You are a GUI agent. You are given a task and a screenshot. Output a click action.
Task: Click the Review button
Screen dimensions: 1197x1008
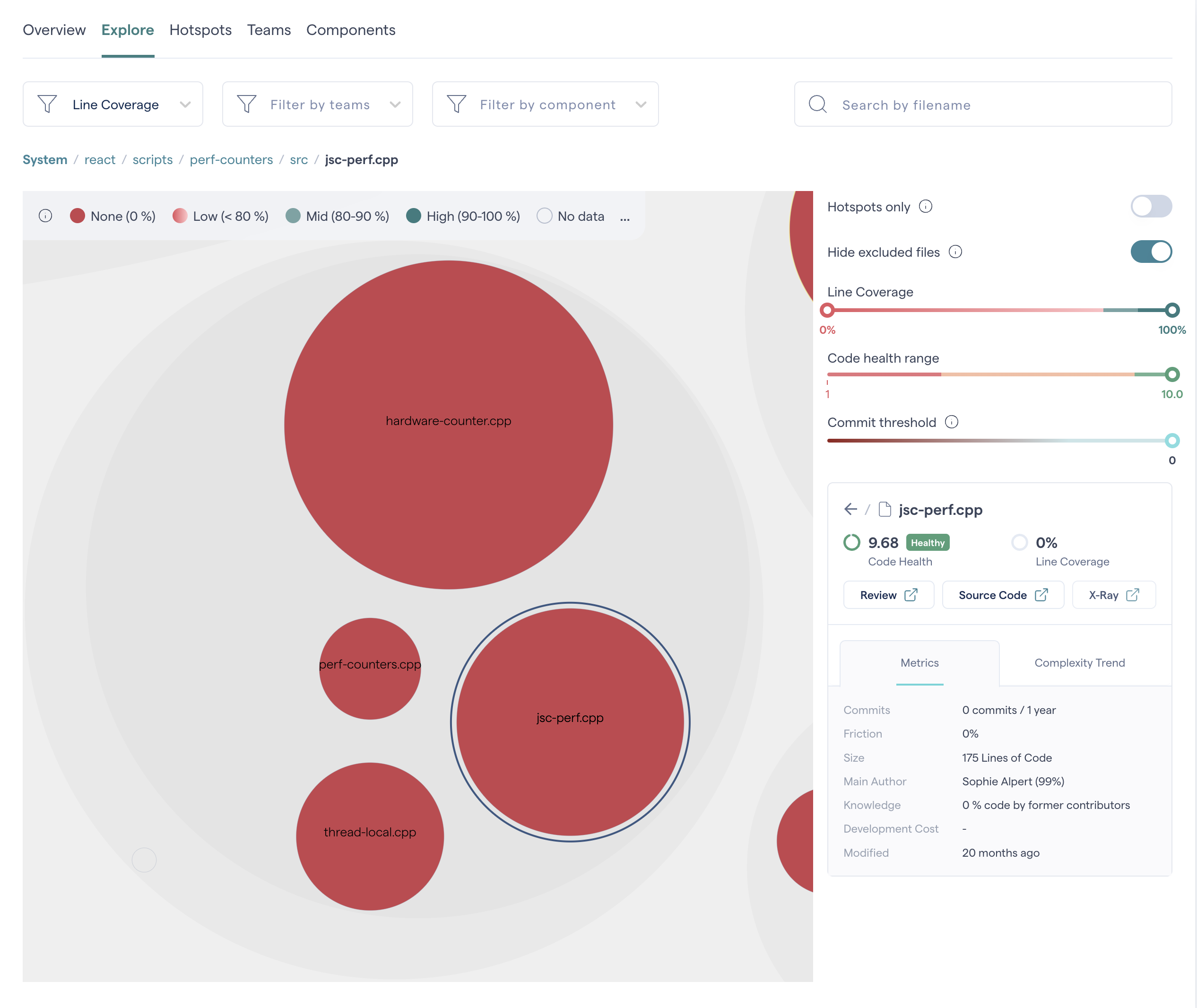[x=888, y=595]
